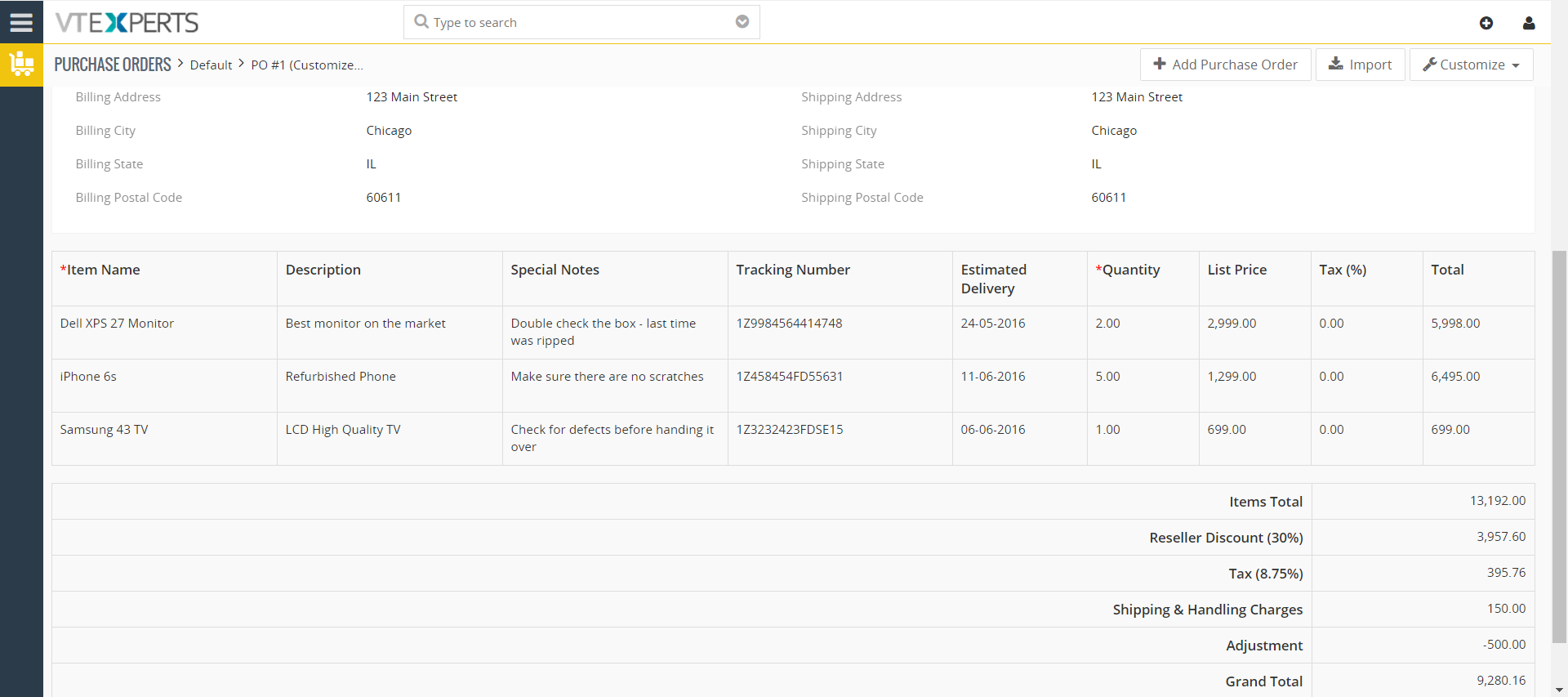
Task: Click tracking number 1Z9984564414748
Action: (789, 324)
